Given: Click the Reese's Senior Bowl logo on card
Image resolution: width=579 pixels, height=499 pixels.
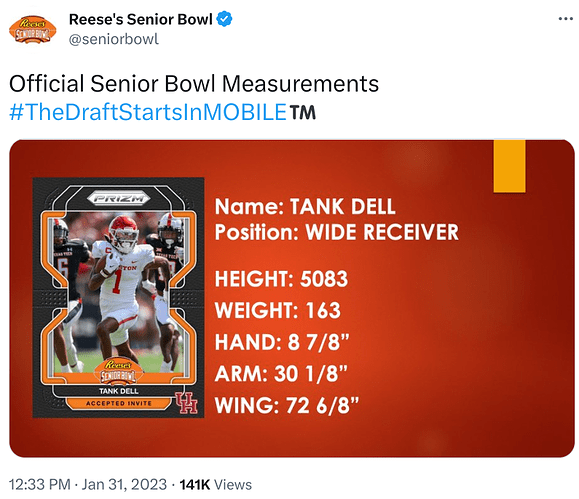Looking at the screenshot, I should [x=119, y=371].
